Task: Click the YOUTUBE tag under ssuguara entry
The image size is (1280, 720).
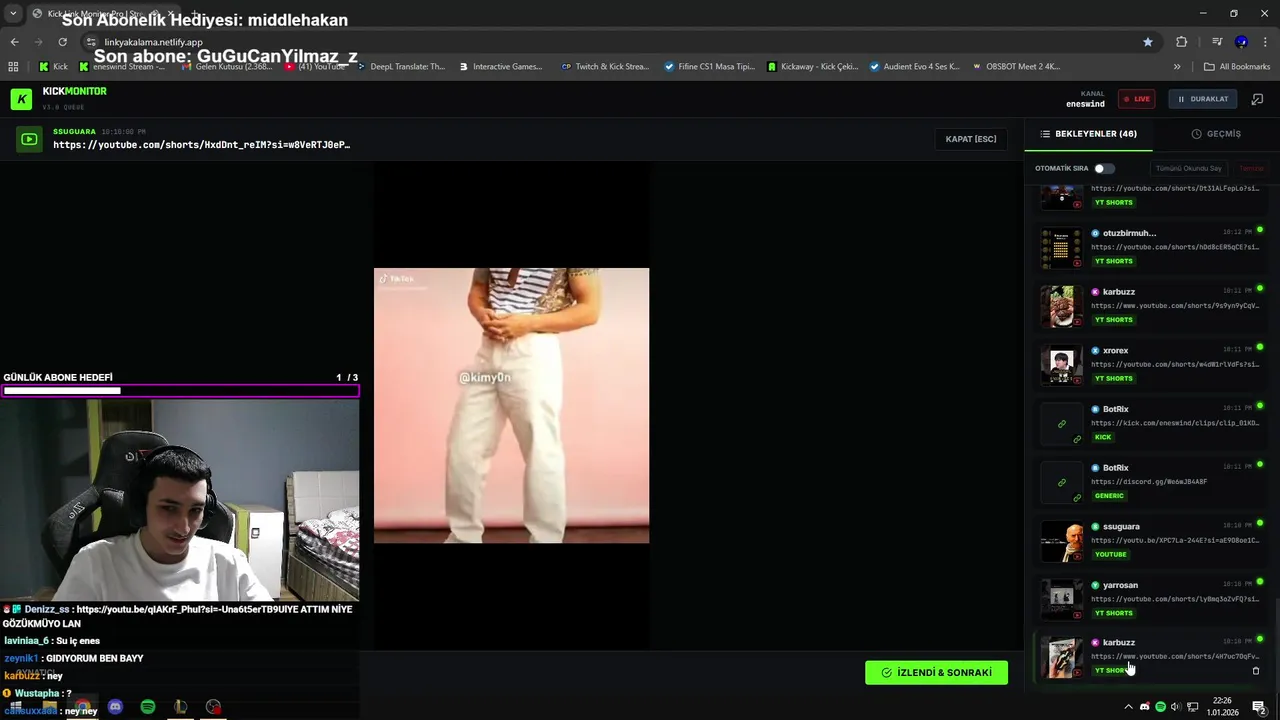Action: [x=1110, y=554]
